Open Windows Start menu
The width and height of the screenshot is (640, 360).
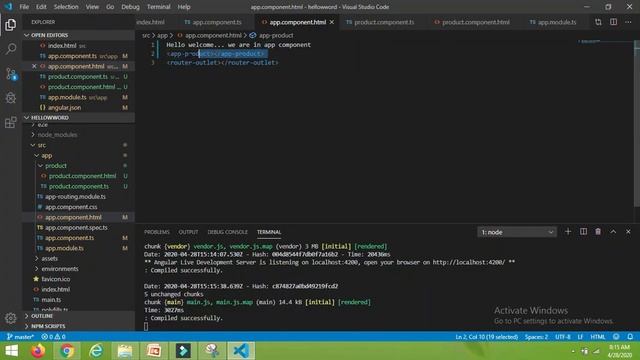tap(11, 351)
